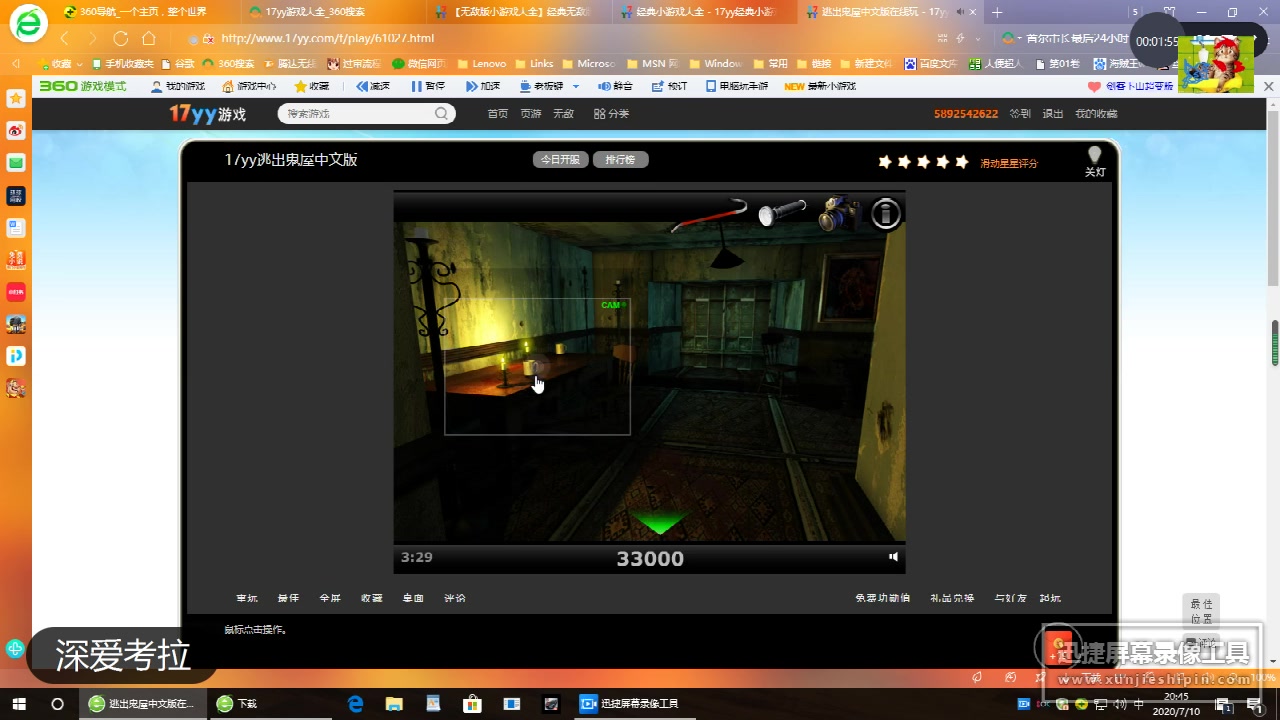1280x720 pixels.
Task: Open the game info circle icon
Action: pyautogui.click(x=886, y=213)
